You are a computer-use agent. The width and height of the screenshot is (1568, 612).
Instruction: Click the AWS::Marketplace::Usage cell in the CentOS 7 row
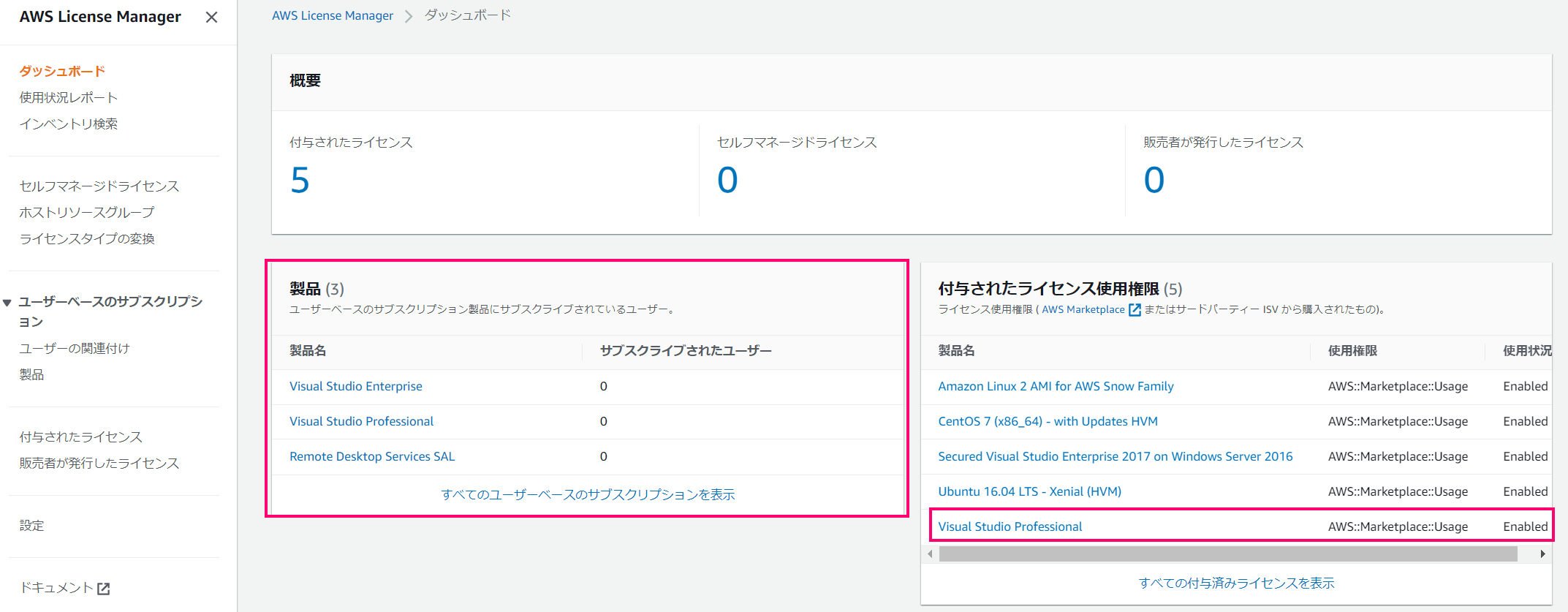(x=1398, y=421)
